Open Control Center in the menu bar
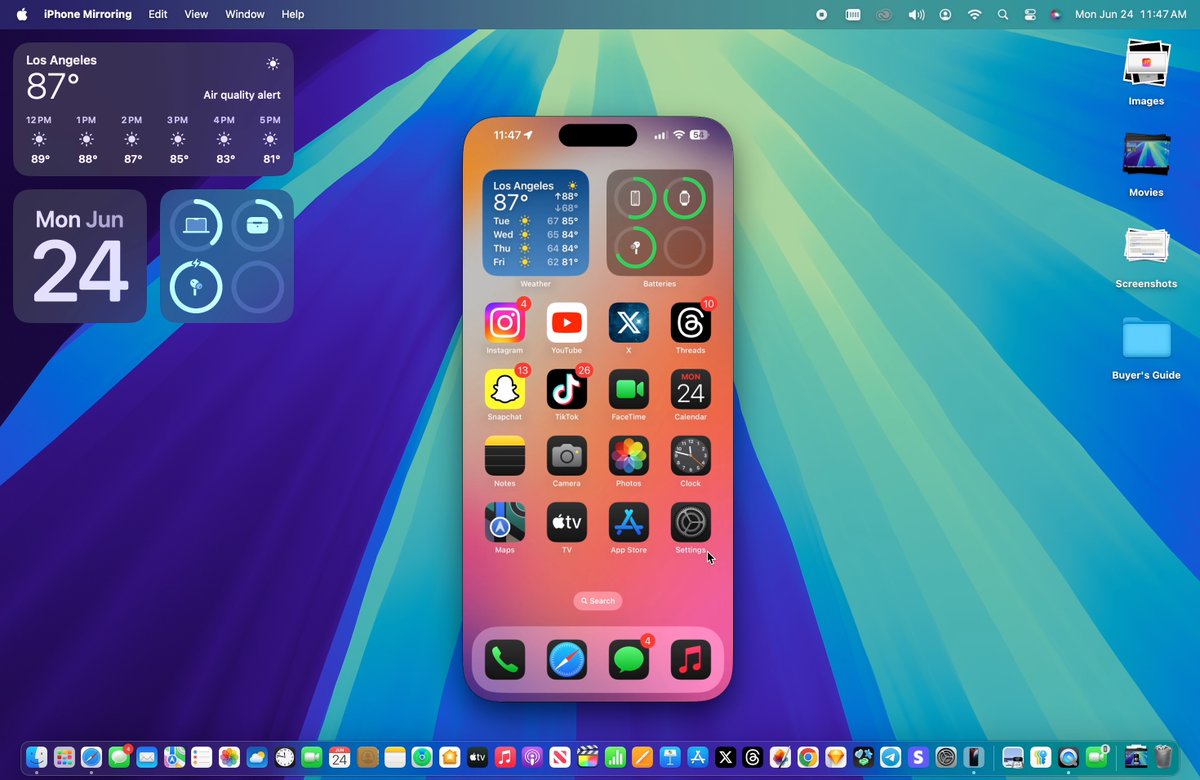 [x=1031, y=14]
